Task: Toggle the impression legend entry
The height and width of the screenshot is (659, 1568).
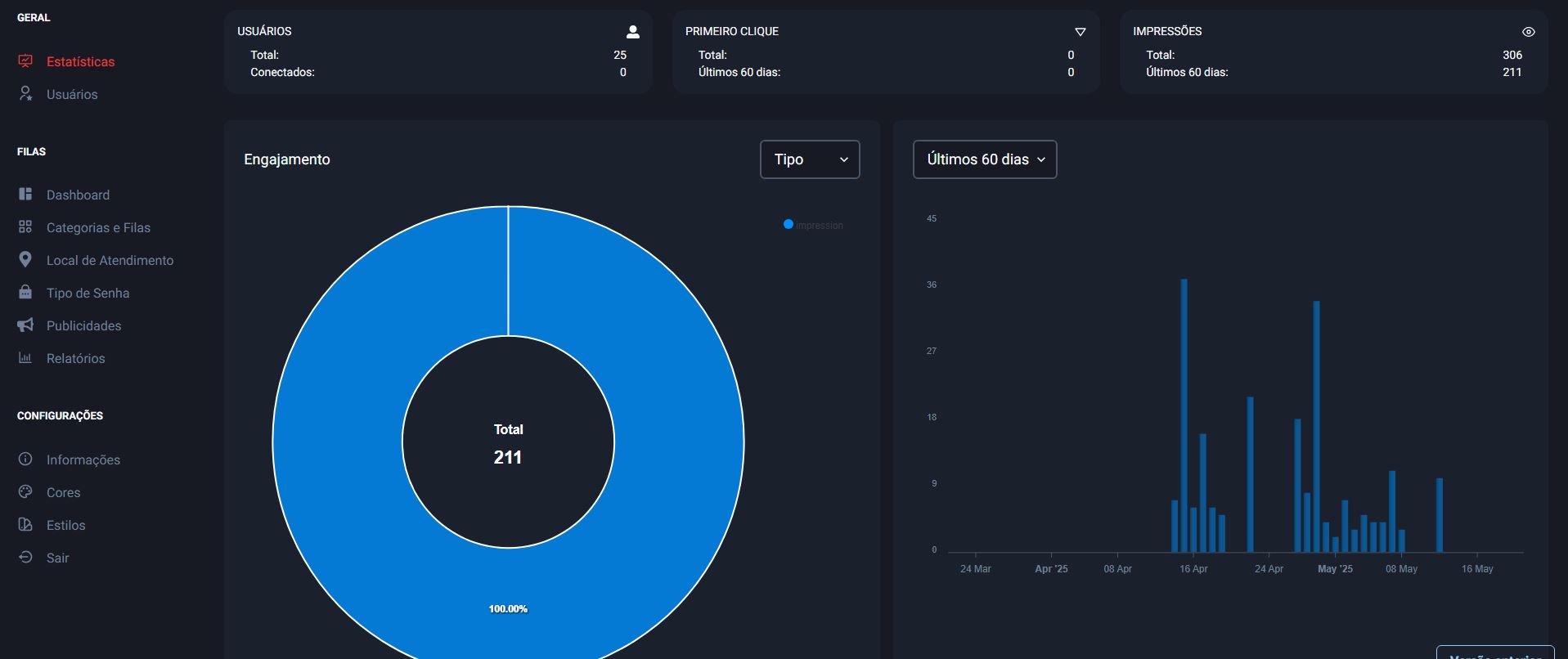Action: click(x=813, y=225)
